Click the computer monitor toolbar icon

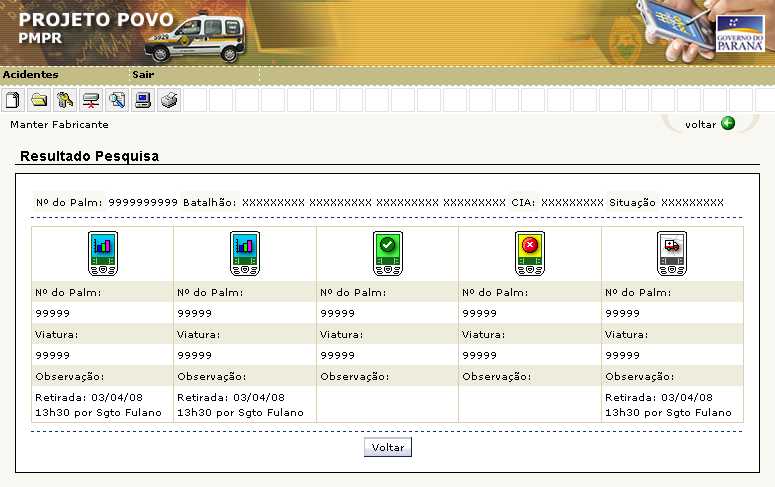tap(143, 100)
